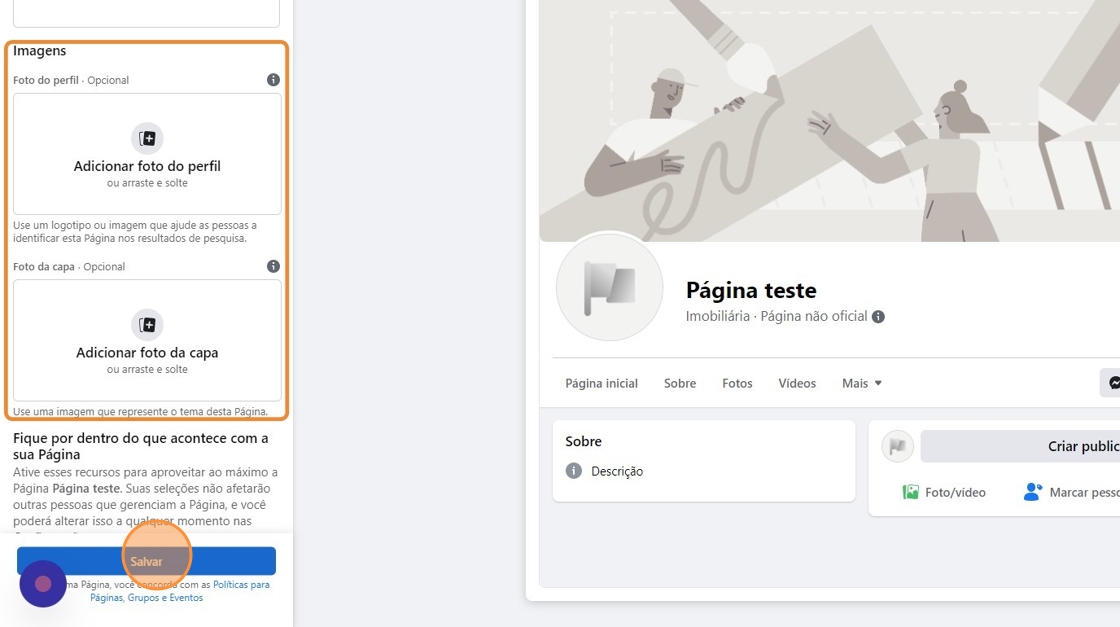Click the blue Marcar pessoas tag icon

point(1033,492)
